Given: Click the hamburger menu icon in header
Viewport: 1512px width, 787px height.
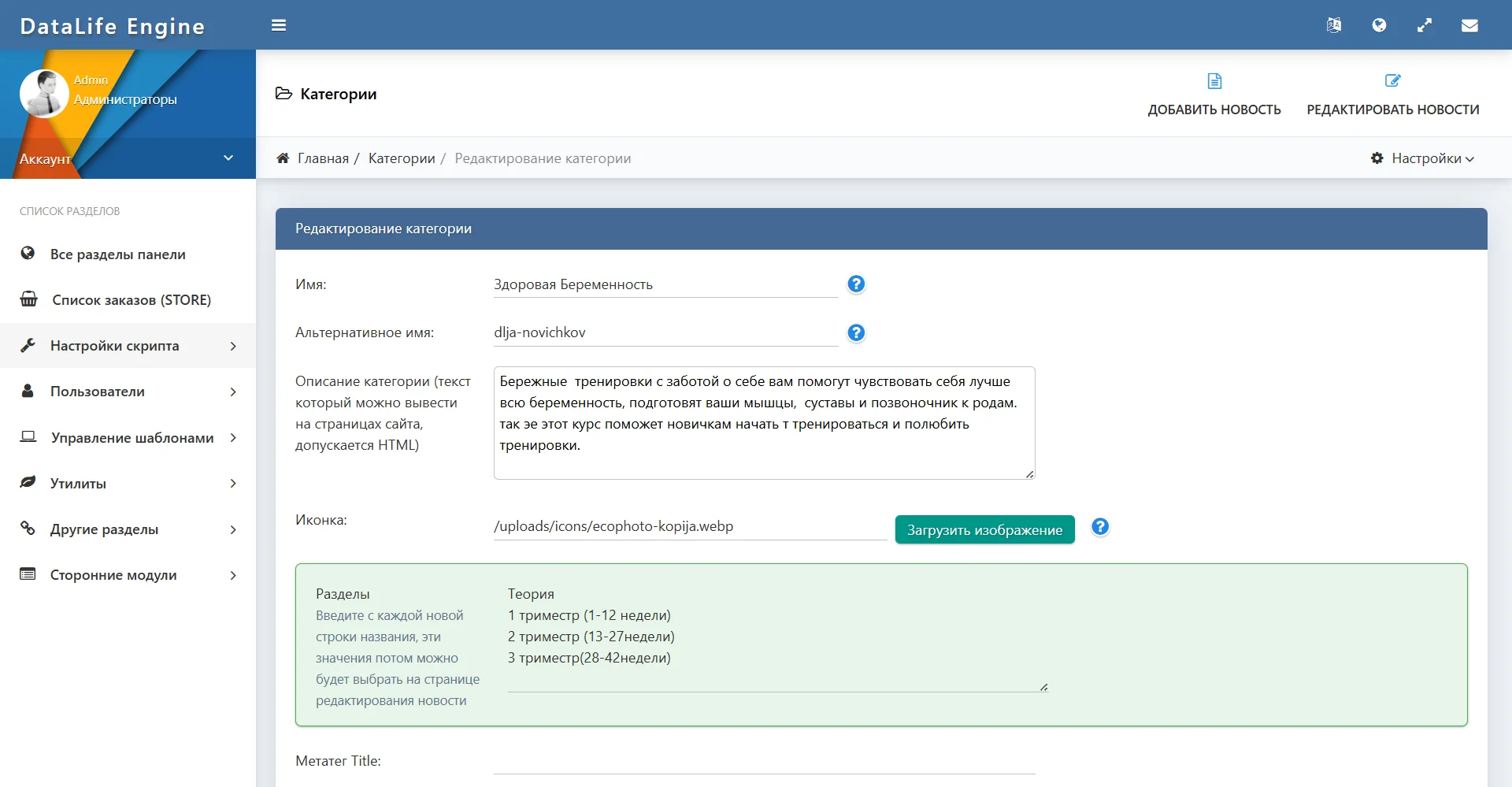Looking at the screenshot, I should [x=279, y=25].
